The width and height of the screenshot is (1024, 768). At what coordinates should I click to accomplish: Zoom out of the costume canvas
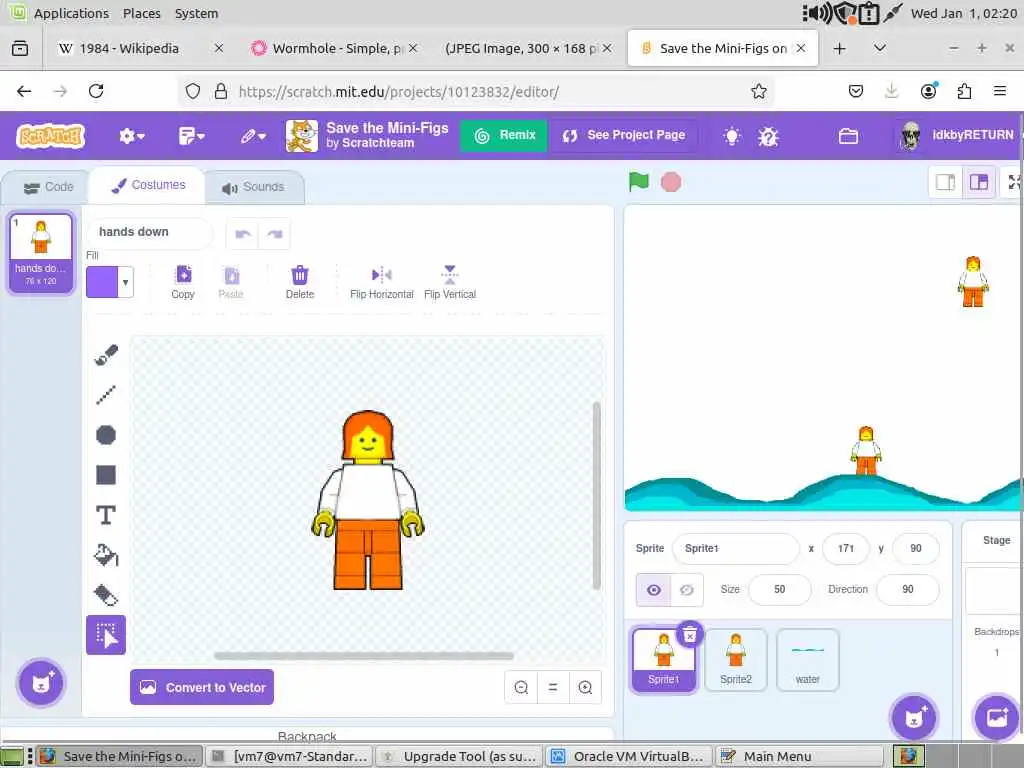point(521,687)
